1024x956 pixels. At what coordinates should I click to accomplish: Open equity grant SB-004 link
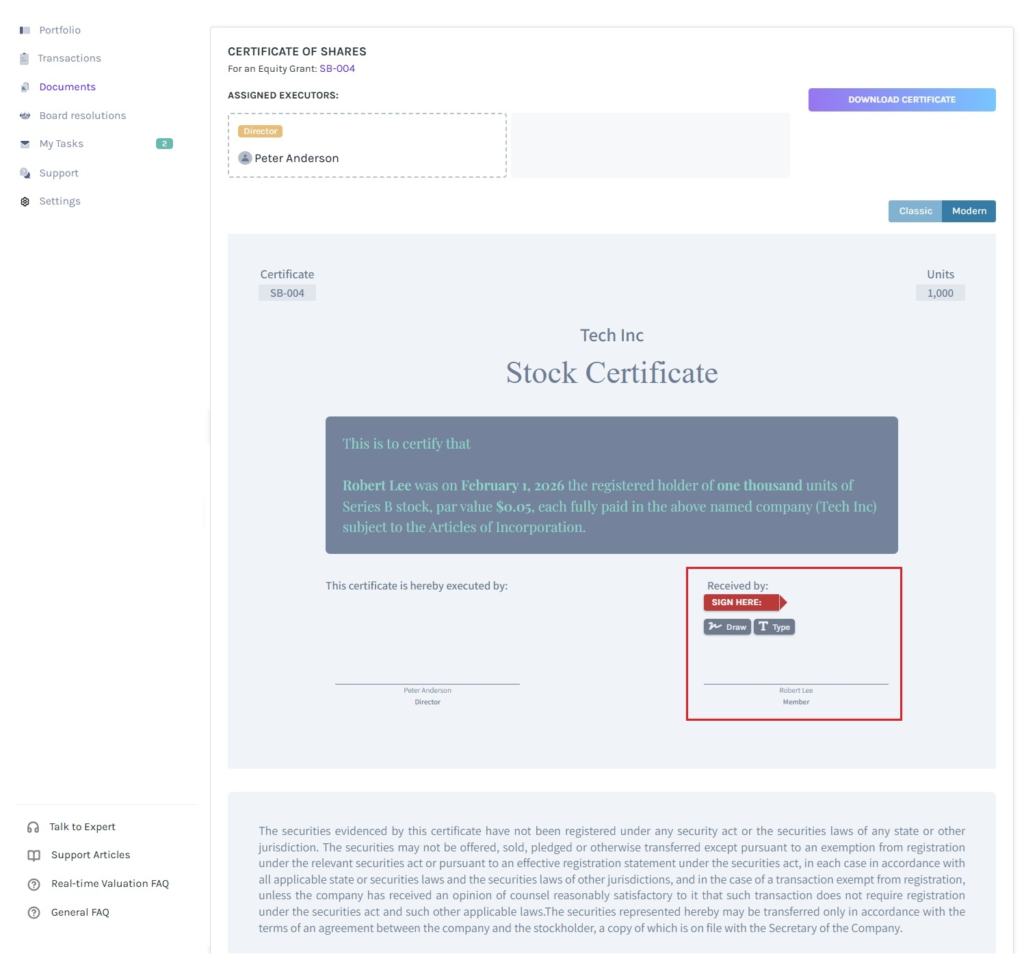click(x=337, y=69)
